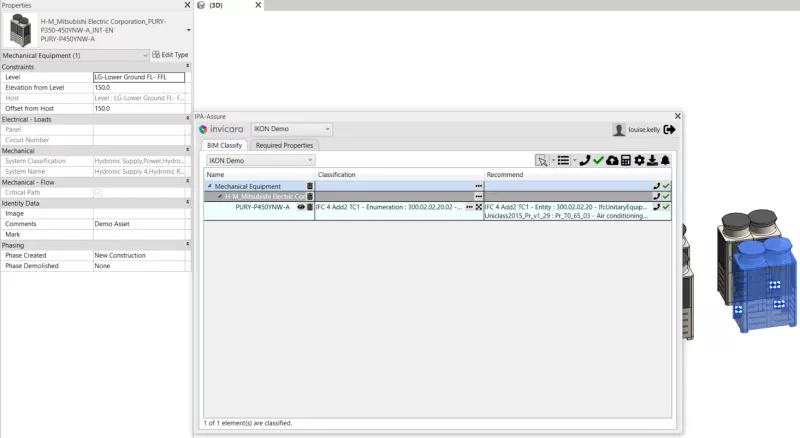The height and width of the screenshot is (438, 800).
Task: Click the Phase Demolished value None
Action: [x=139, y=266]
